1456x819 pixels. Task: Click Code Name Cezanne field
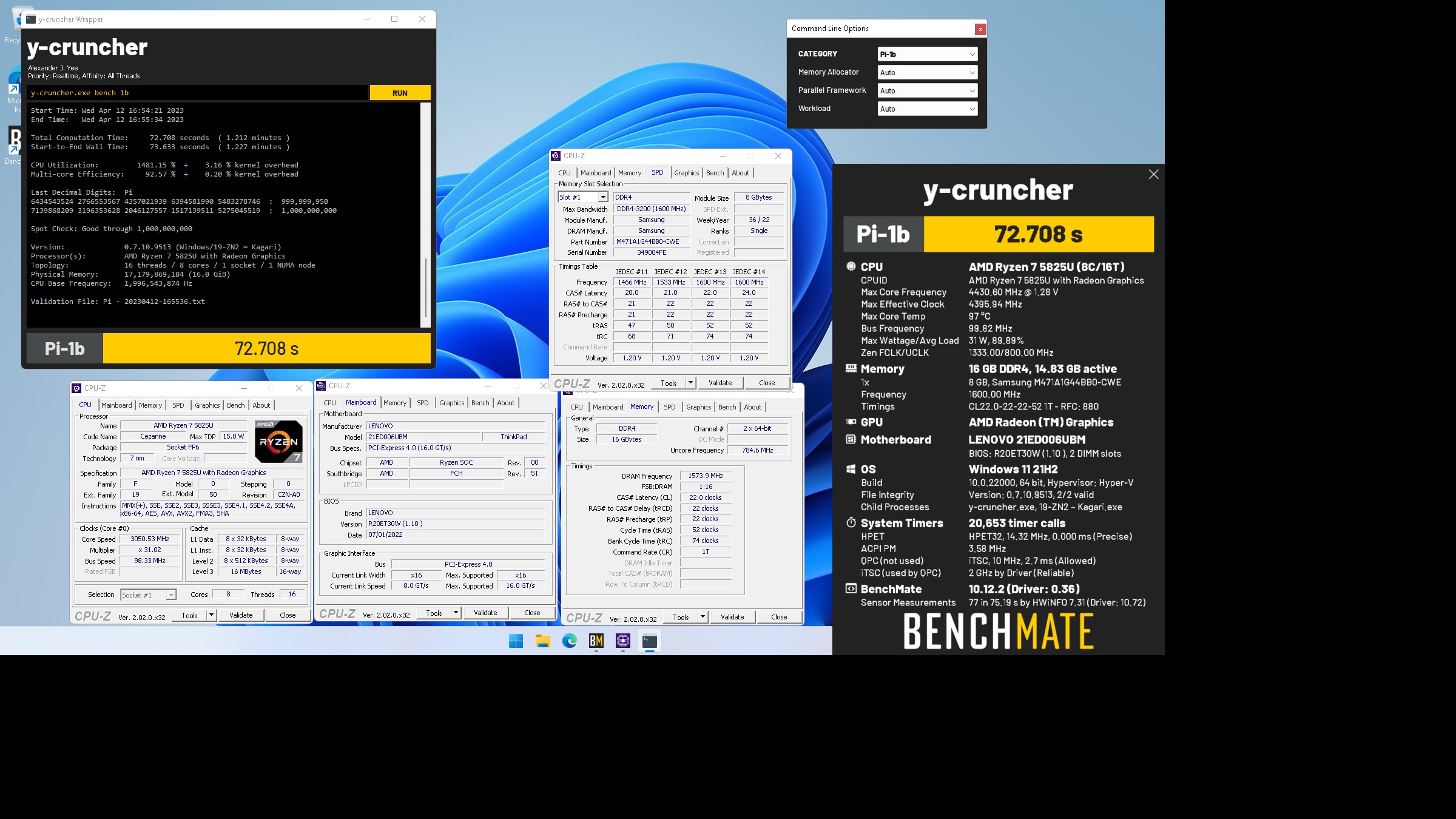tap(153, 436)
